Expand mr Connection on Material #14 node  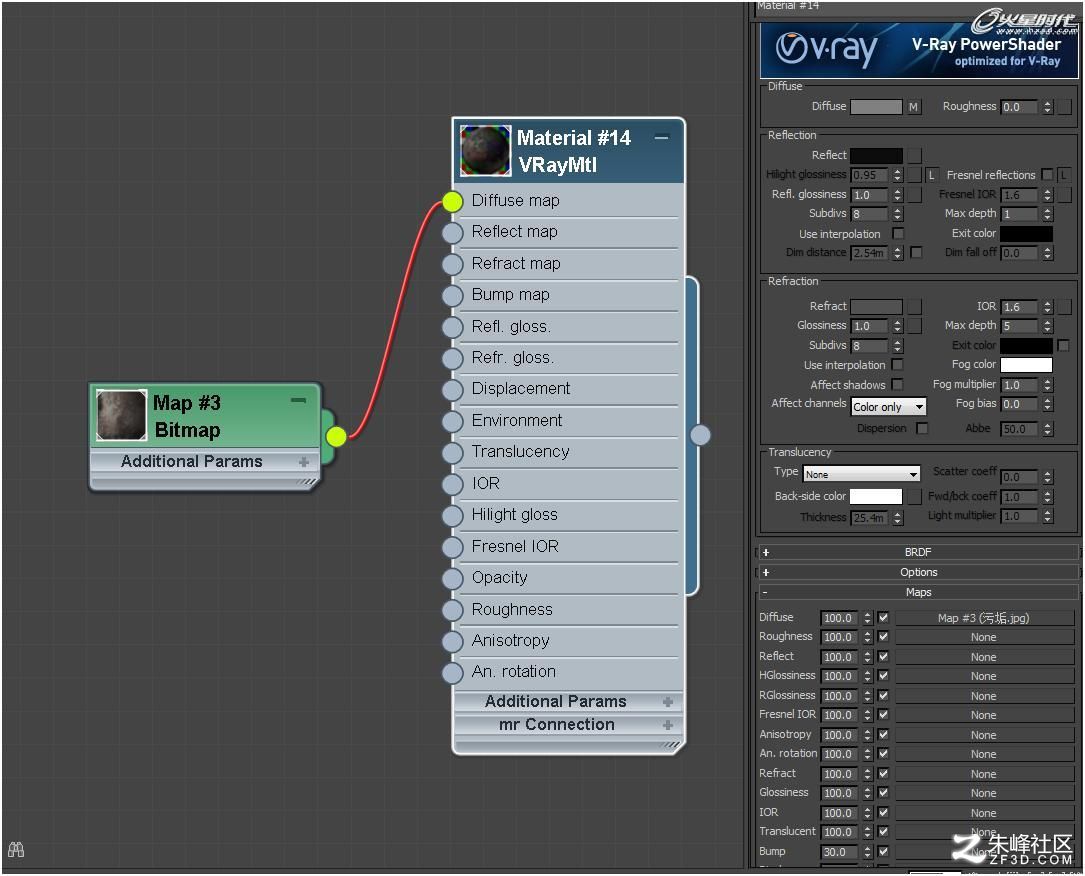click(x=668, y=725)
